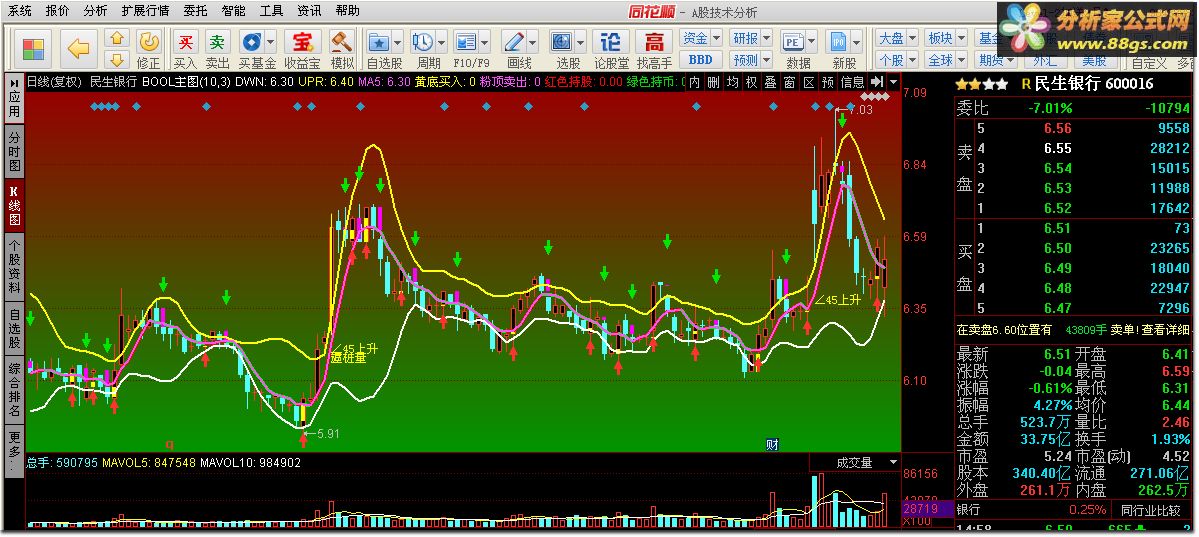Click the 信息 tool in chart header

tap(853, 81)
